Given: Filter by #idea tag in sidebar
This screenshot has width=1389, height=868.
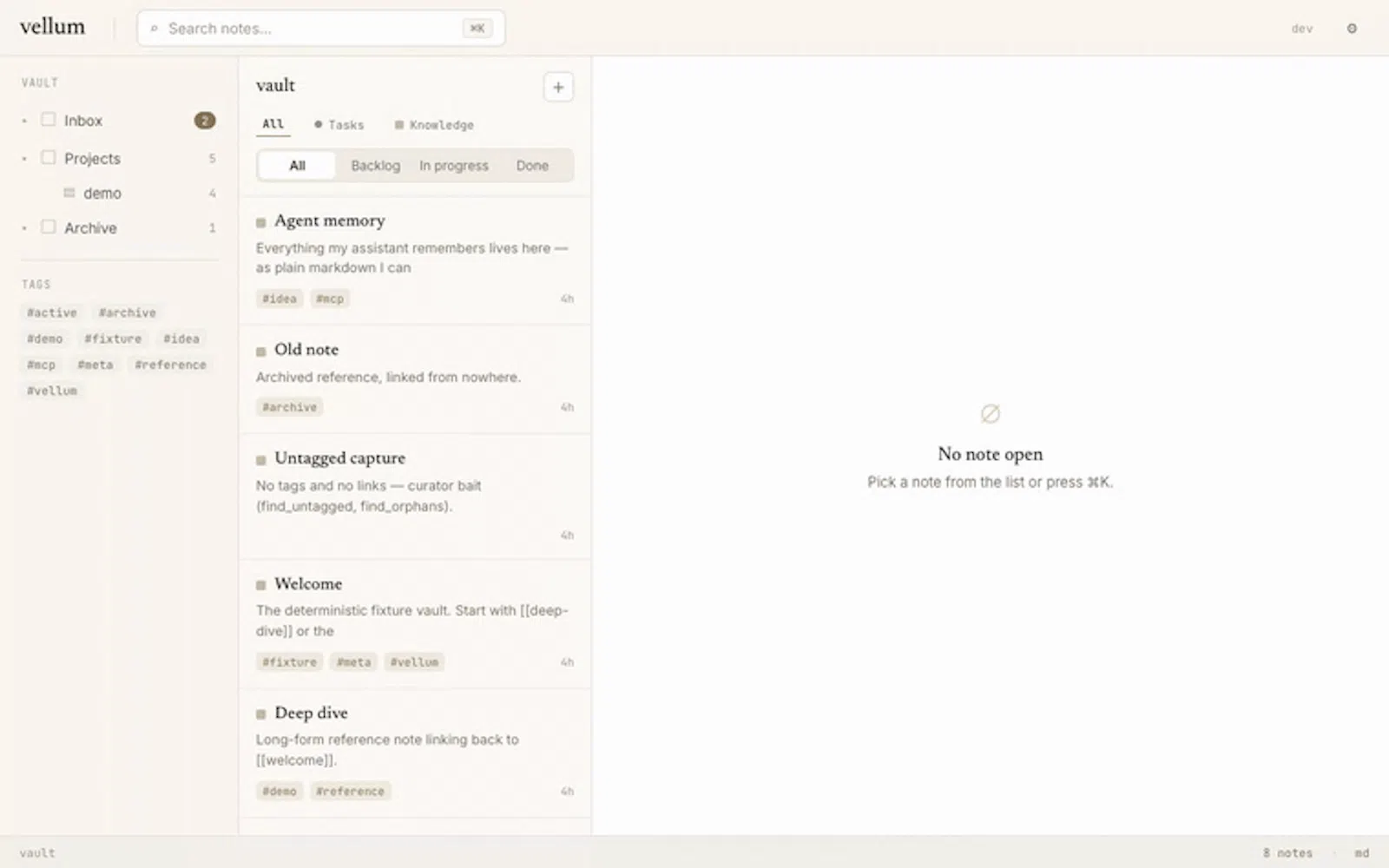Looking at the screenshot, I should pyautogui.click(x=181, y=339).
